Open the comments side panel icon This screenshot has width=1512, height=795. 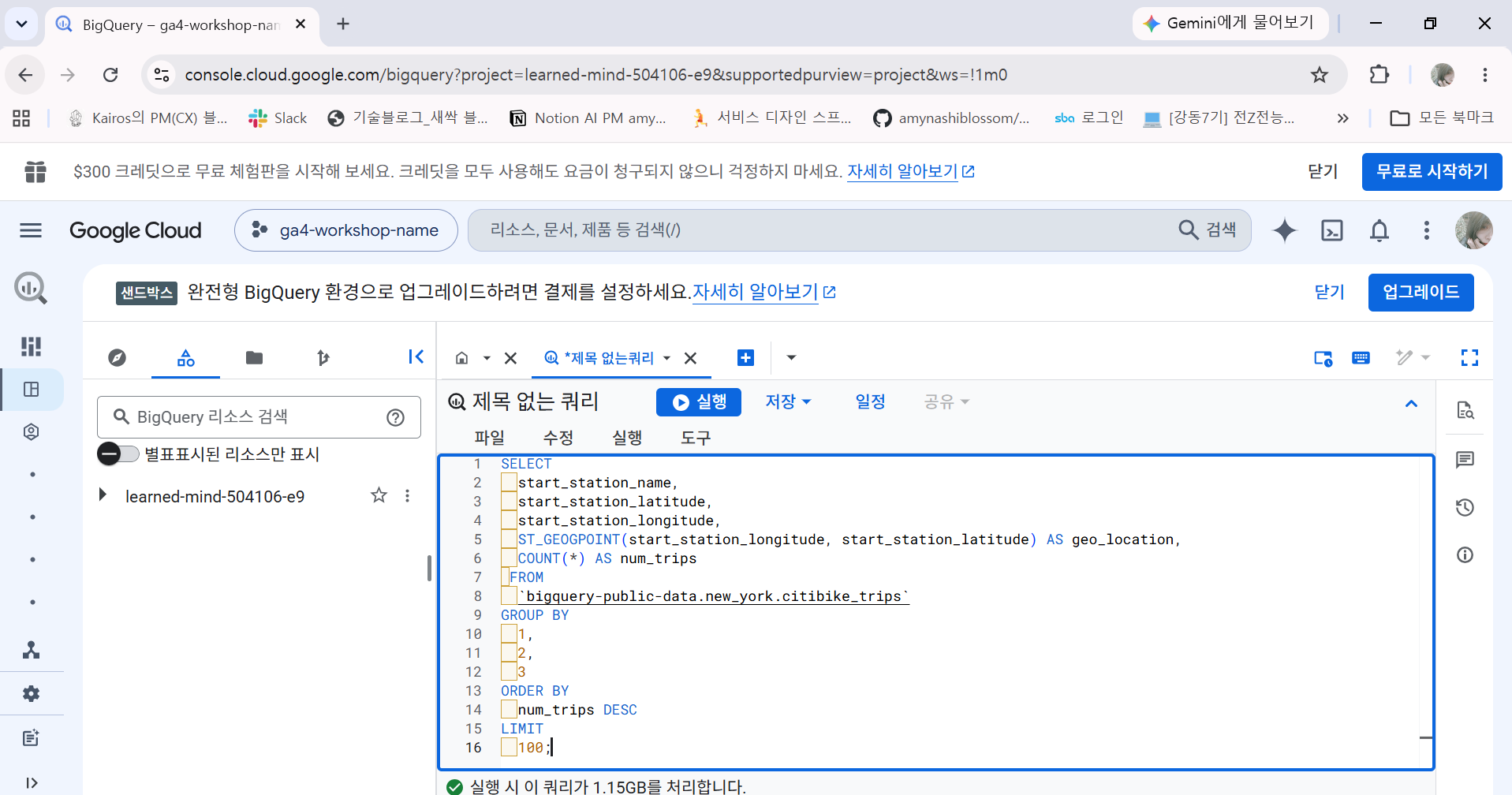[1465, 460]
